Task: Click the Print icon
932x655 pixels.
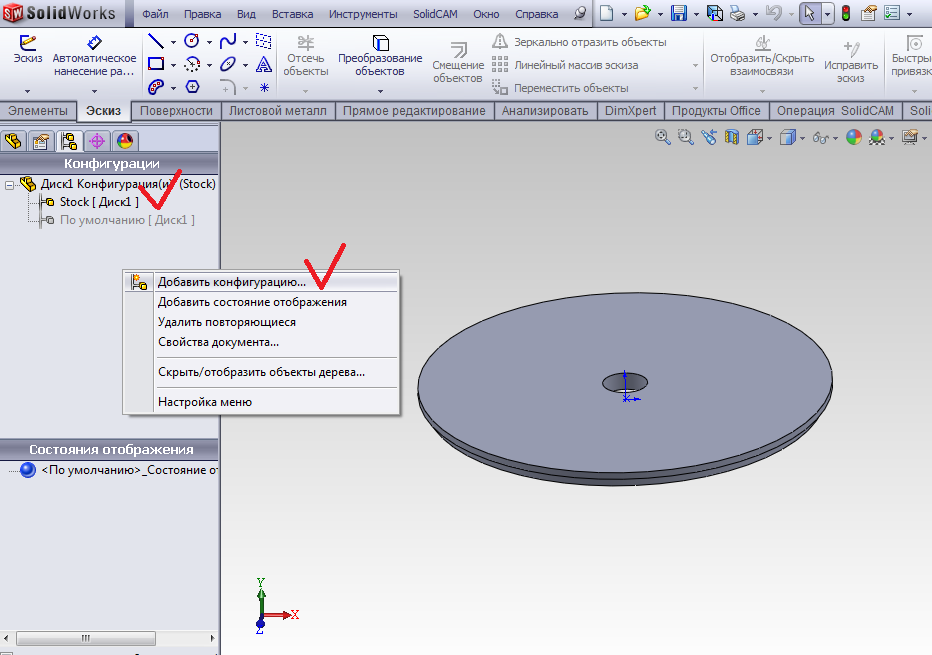Action: pos(738,13)
